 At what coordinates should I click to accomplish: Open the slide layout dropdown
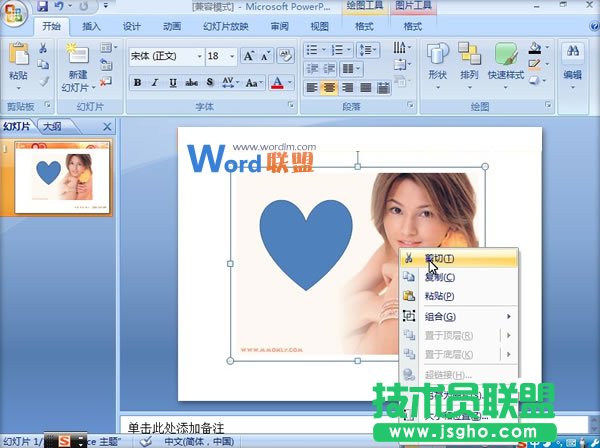pos(108,48)
